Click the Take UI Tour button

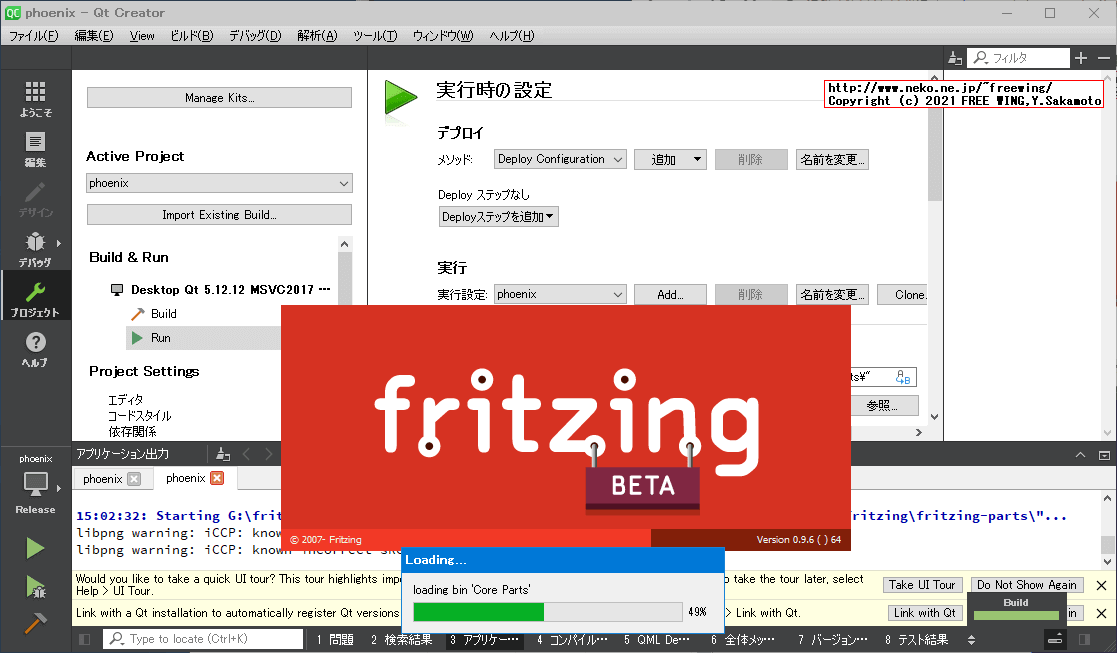[924, 584]
